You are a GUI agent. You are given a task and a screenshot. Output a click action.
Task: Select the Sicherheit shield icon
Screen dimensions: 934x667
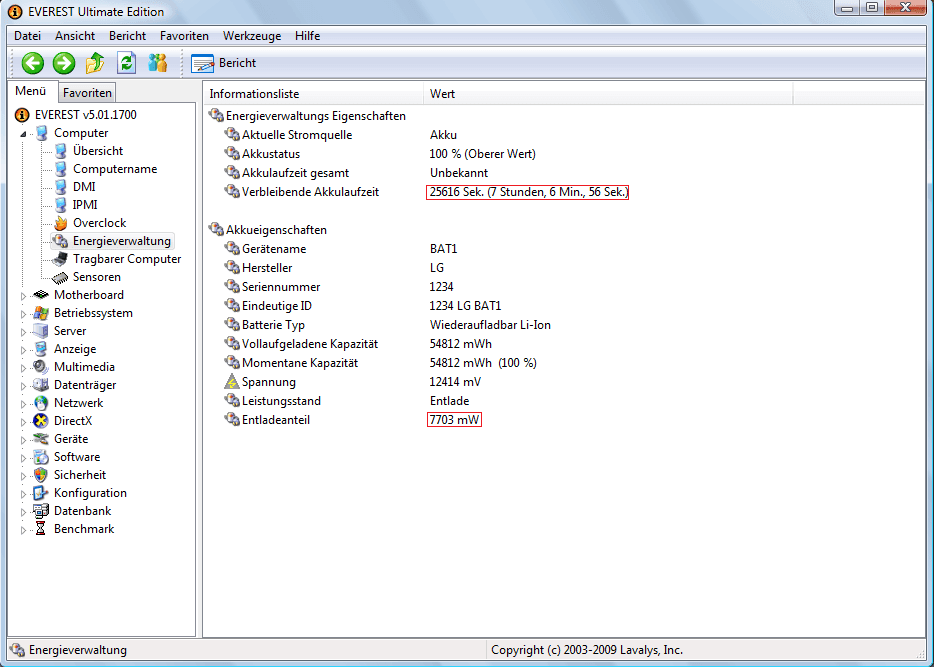coord(41,475)
